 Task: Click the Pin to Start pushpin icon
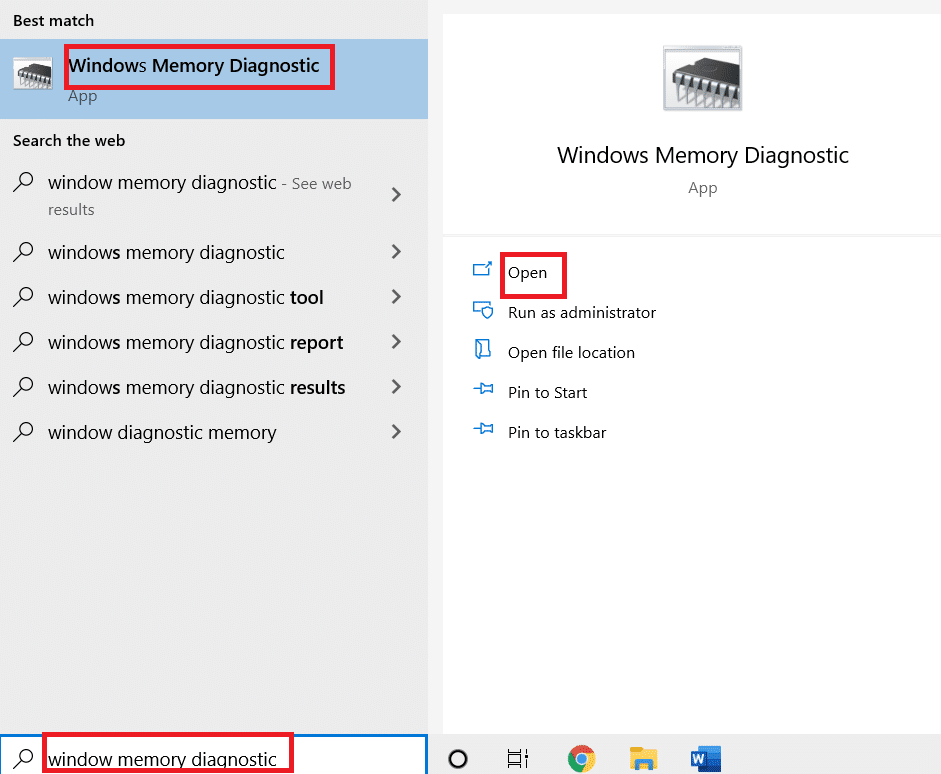[483, 391]
